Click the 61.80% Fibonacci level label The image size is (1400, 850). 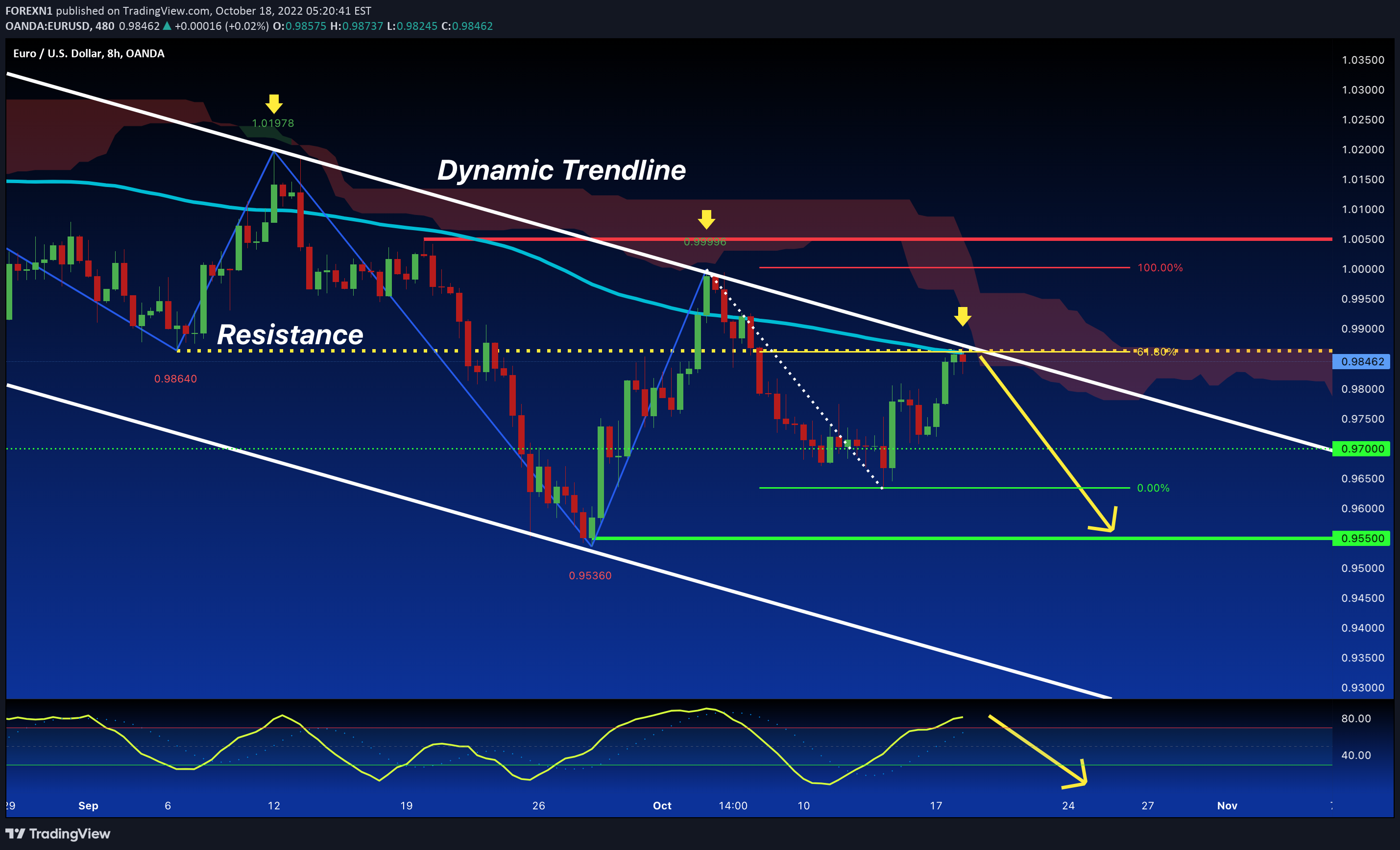pos(1157,352)
